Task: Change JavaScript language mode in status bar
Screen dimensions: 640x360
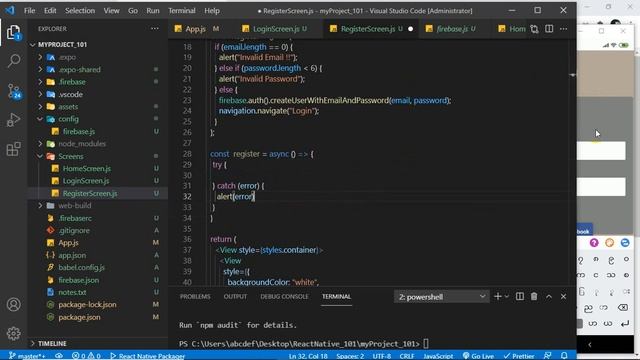Action: 438,356
